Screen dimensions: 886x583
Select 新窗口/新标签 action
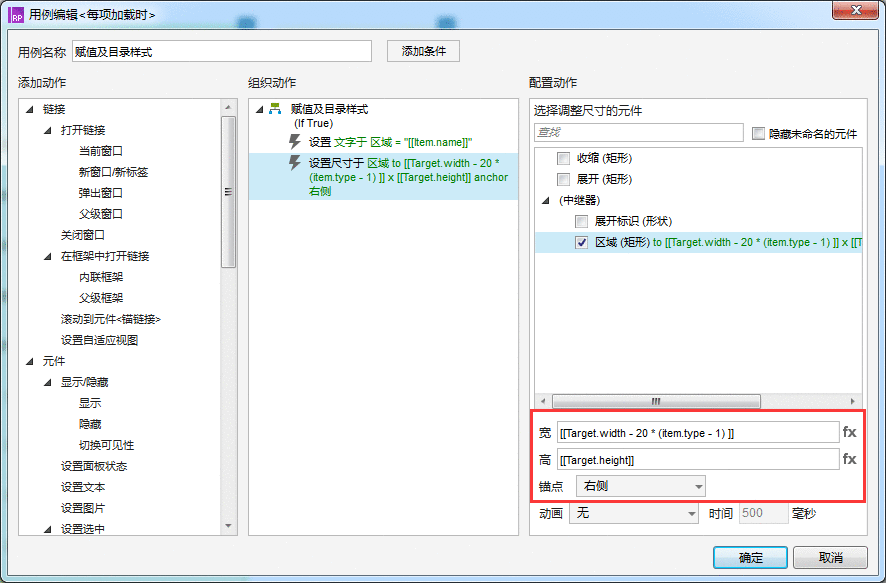click(x=113, y=172)
